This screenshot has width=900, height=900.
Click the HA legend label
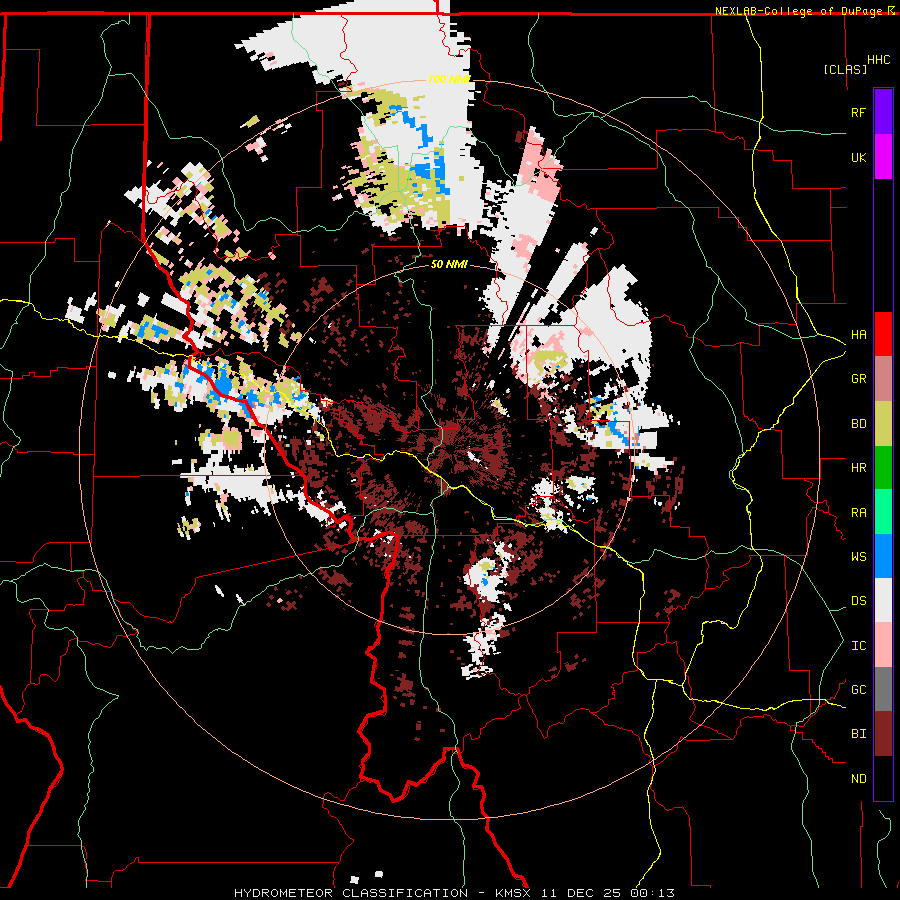coord(858,335)
